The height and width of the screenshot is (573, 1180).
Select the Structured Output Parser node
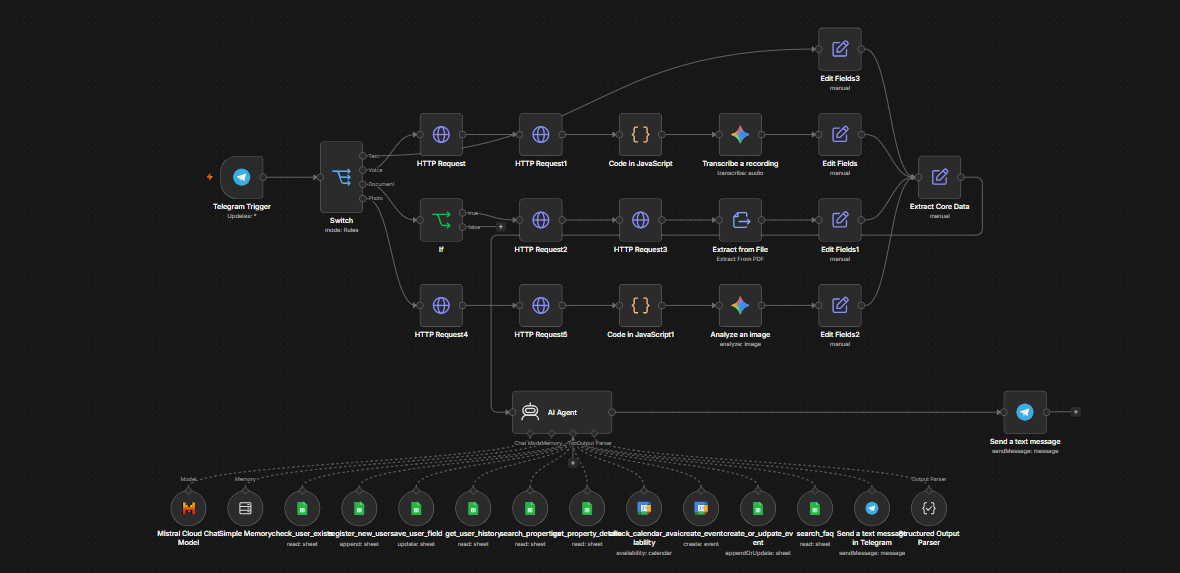tap(929, 508)
